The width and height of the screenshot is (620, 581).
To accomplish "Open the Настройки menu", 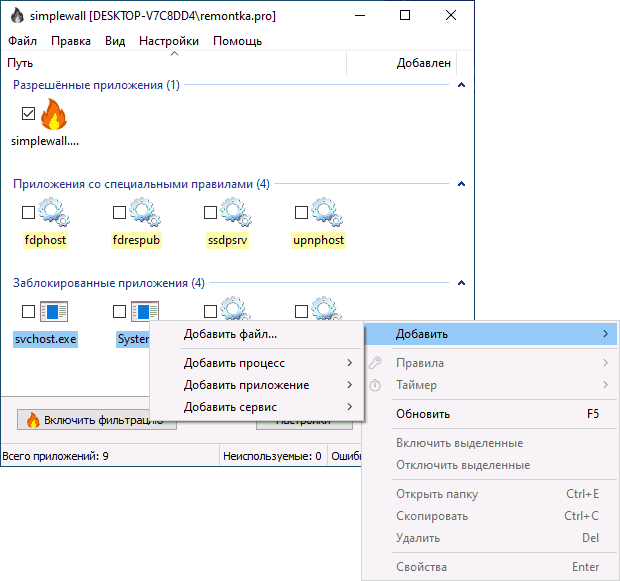I will [169, 41].
